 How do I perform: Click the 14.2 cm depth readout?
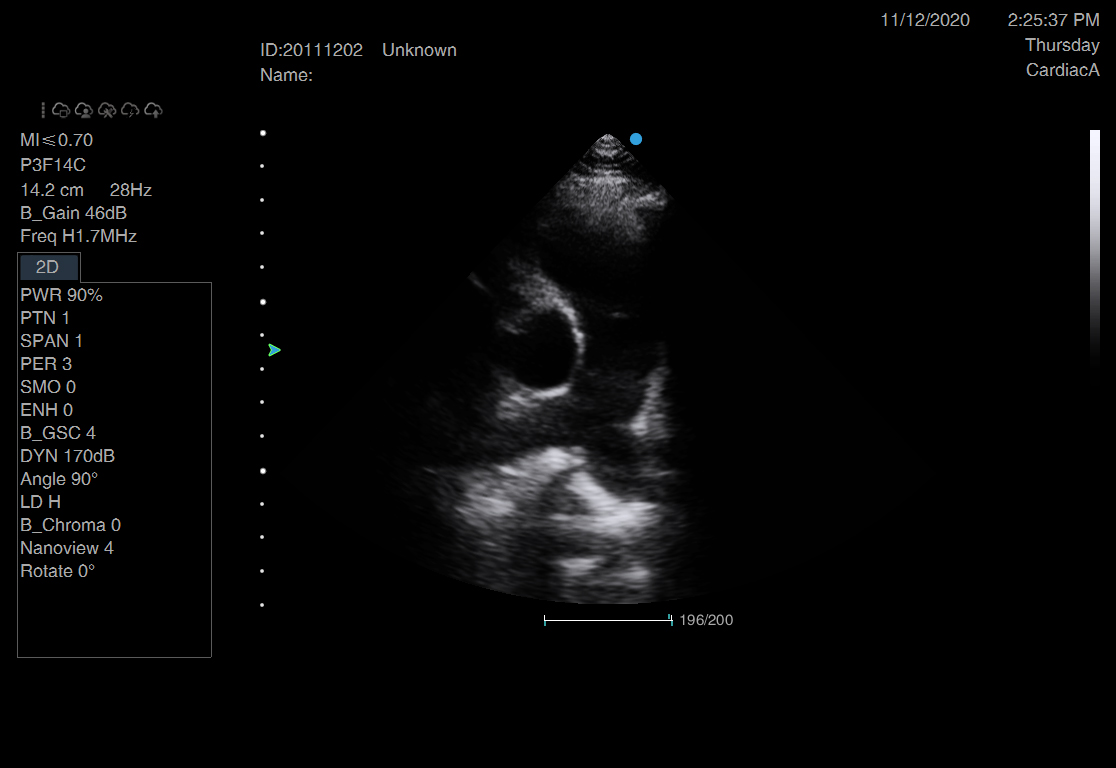(x=52, y=190)
